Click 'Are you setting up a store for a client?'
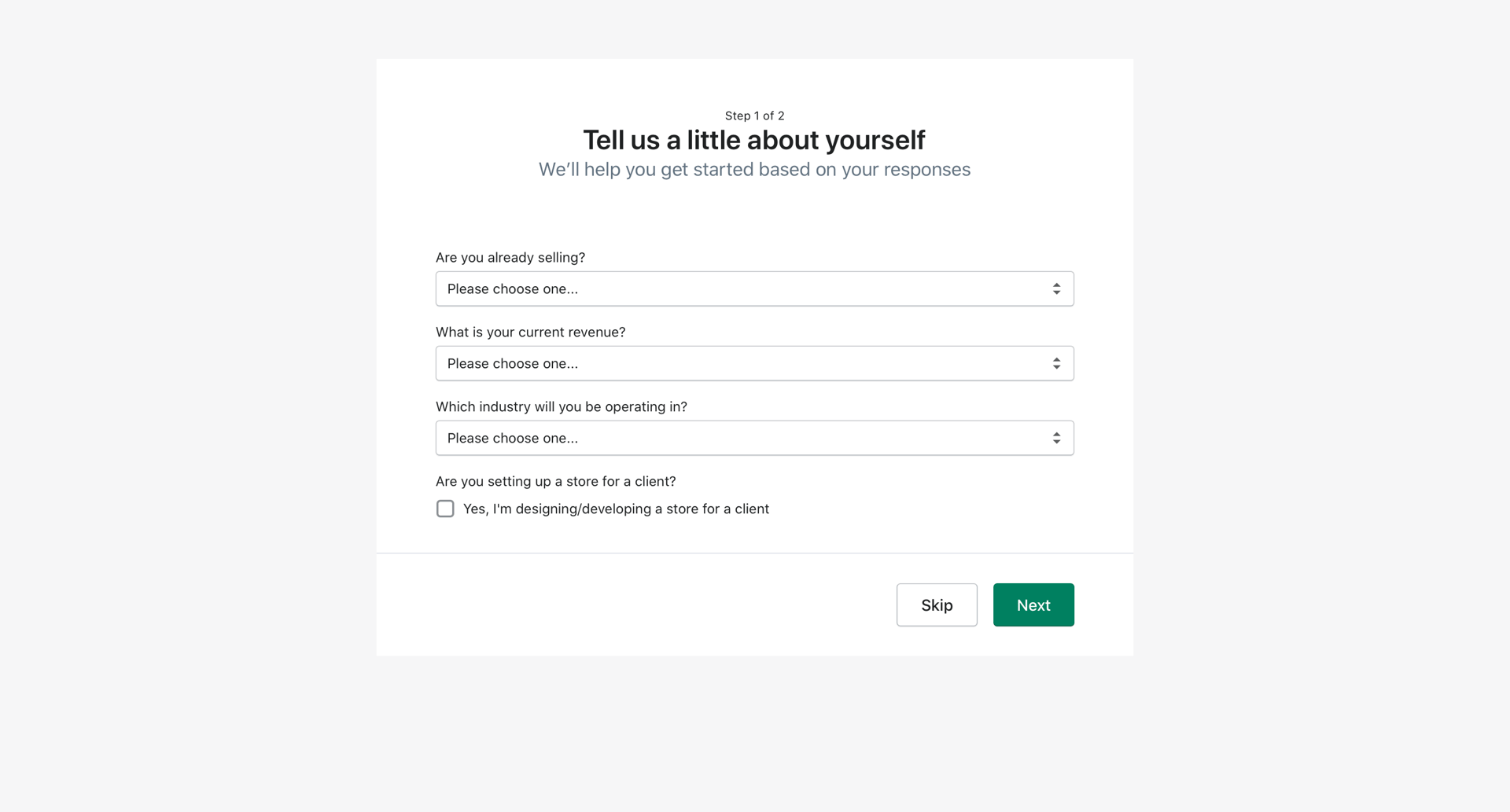The height and width of the screenshot is (812, 1510). [555, 480]
